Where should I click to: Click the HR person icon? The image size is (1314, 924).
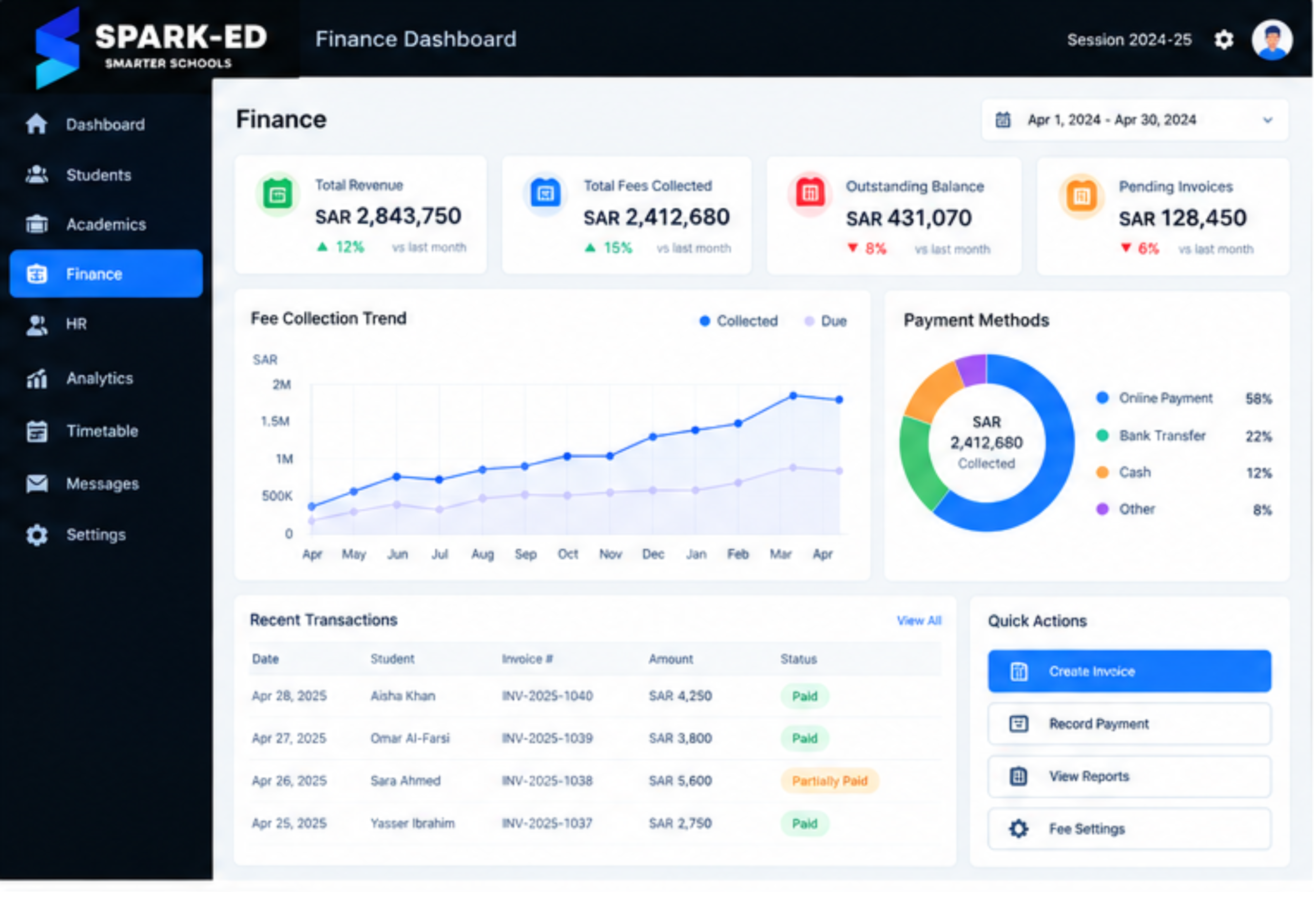point(36,324)
